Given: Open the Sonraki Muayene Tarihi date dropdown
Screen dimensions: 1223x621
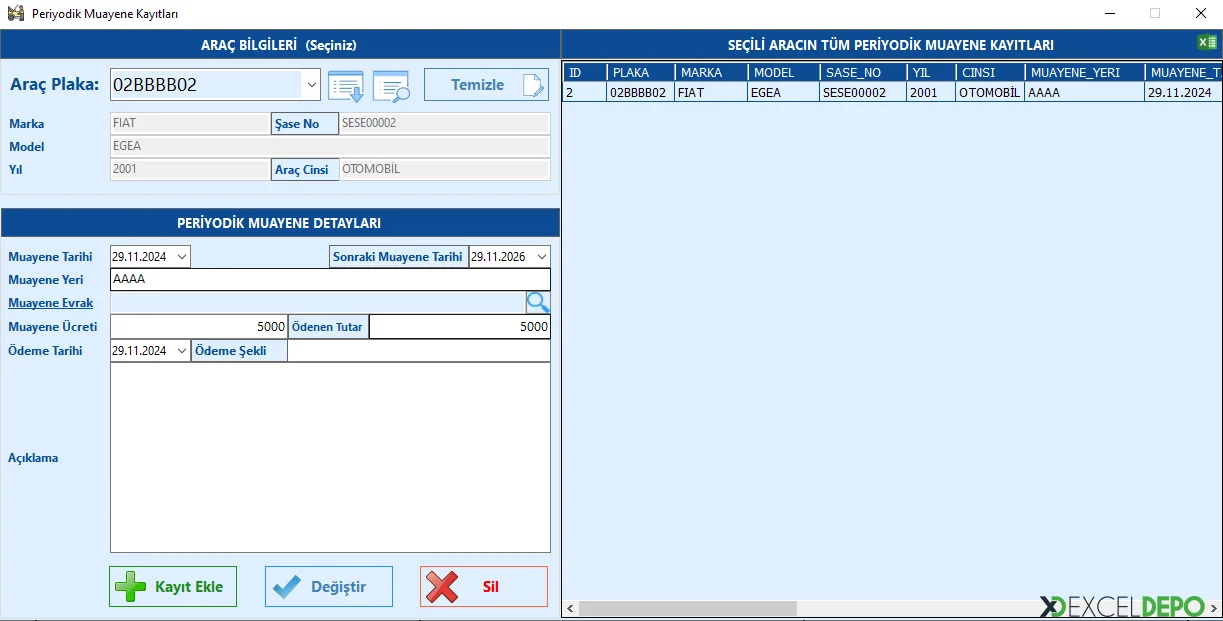Looking at the screenshot, I should tap(541, 257).
